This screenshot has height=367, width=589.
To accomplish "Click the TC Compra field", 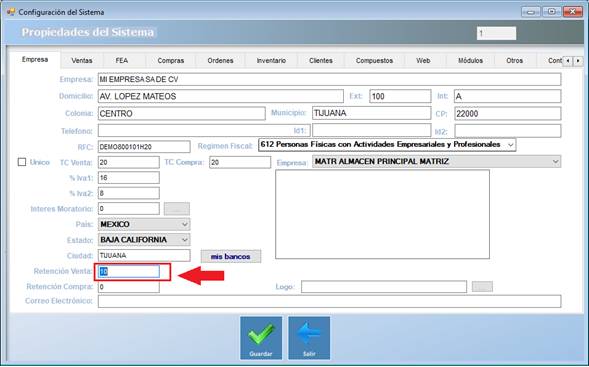I will 240,162.
